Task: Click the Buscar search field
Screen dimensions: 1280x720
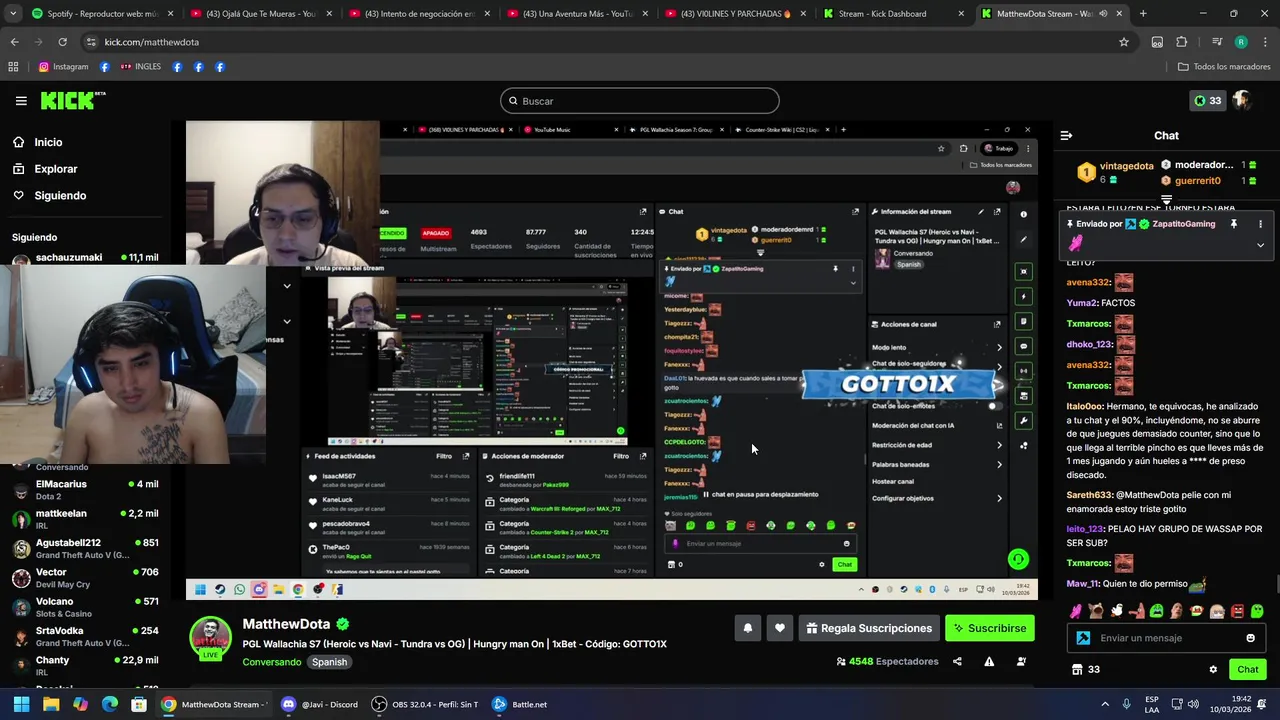Action: pyautogui.click(x=640, y=101)
